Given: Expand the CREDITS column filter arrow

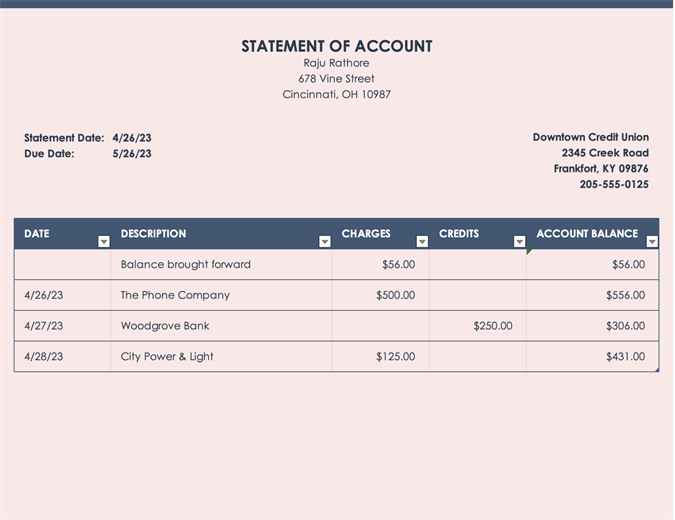Looking at the screenshot, I should pyautogui.click(x=519, y=242).
